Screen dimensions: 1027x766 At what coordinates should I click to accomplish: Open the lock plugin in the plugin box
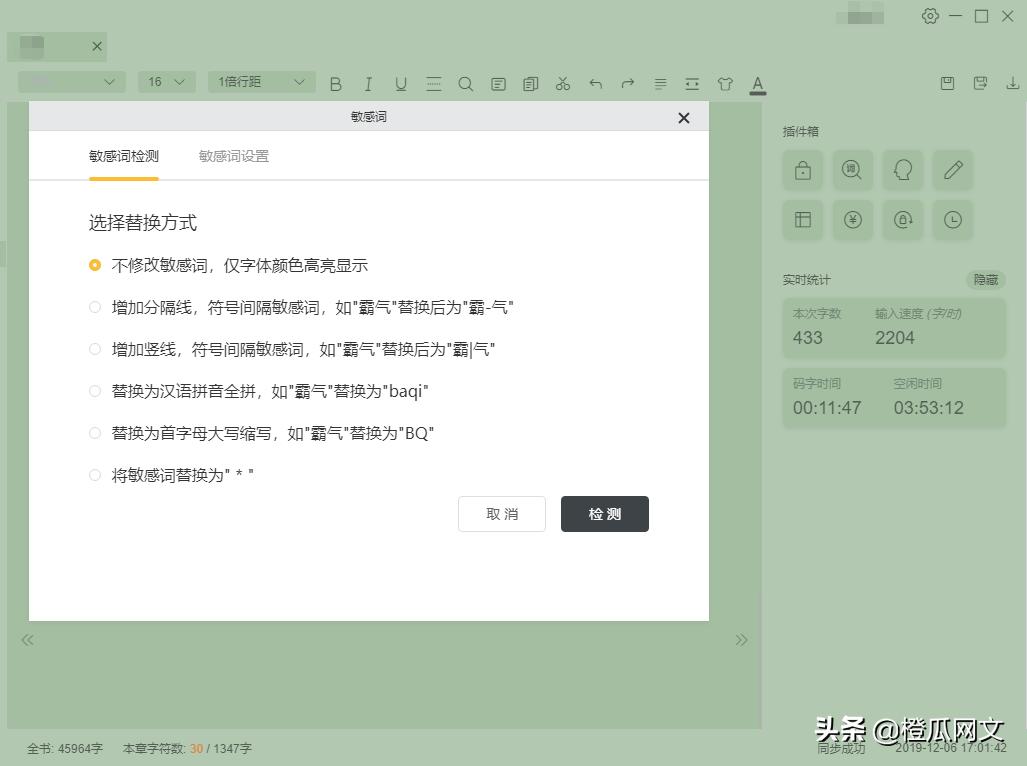point(802,170)
